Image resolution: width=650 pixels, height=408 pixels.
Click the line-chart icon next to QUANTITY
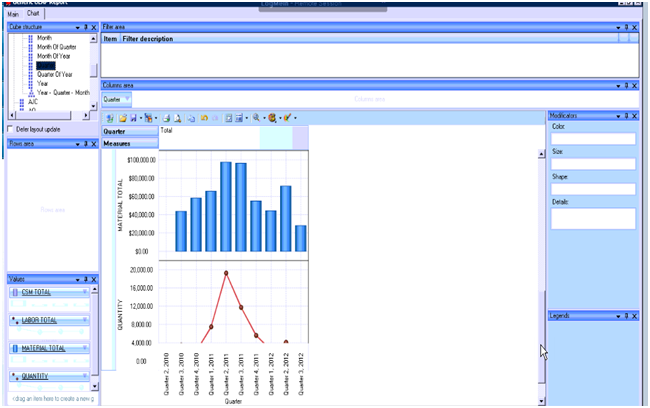[15, 376]
